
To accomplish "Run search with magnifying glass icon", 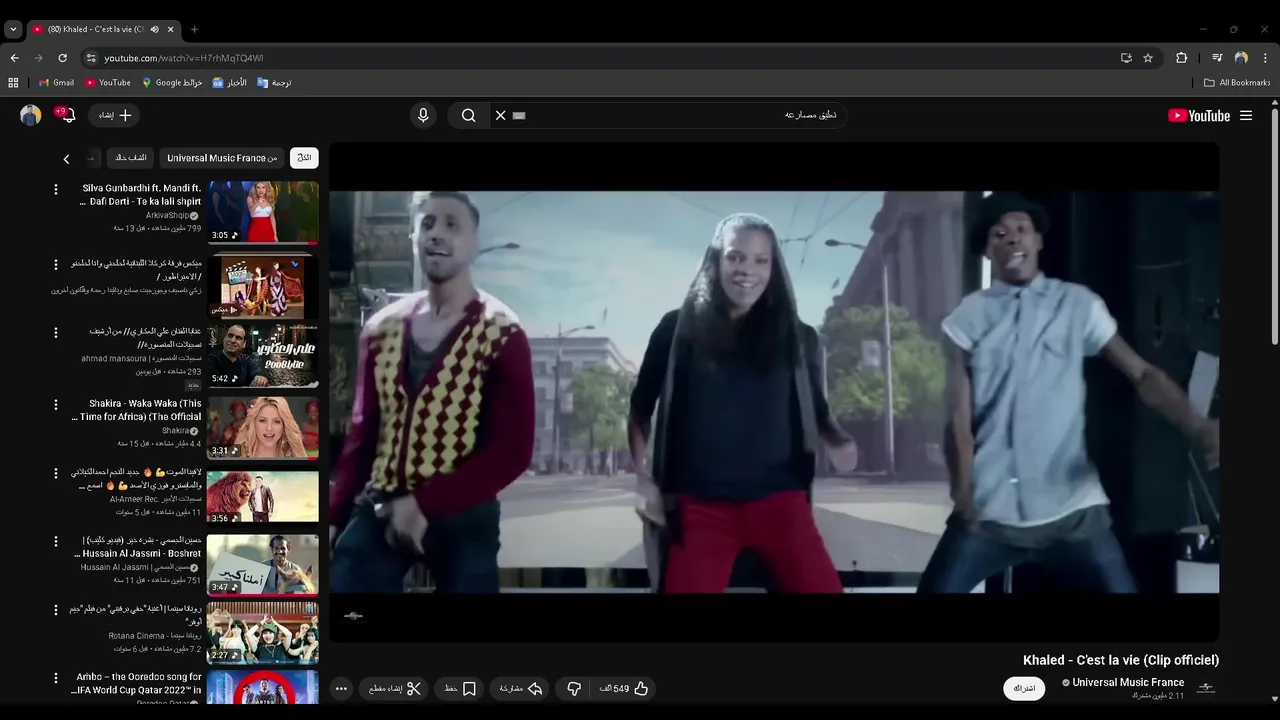I will pyautogui.click(x=468, y=115).
